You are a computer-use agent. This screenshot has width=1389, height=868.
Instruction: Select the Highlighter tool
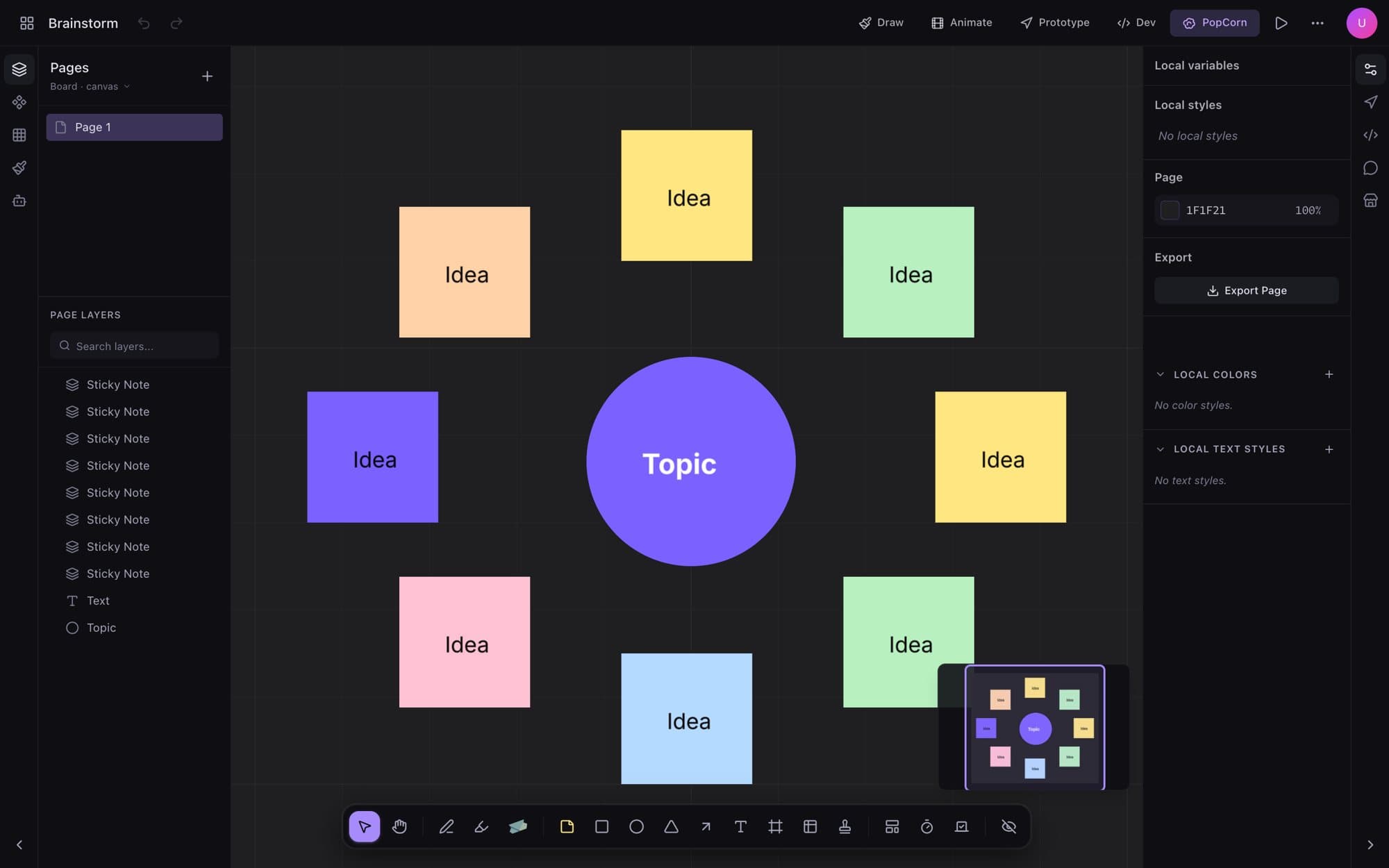[481, 826]
